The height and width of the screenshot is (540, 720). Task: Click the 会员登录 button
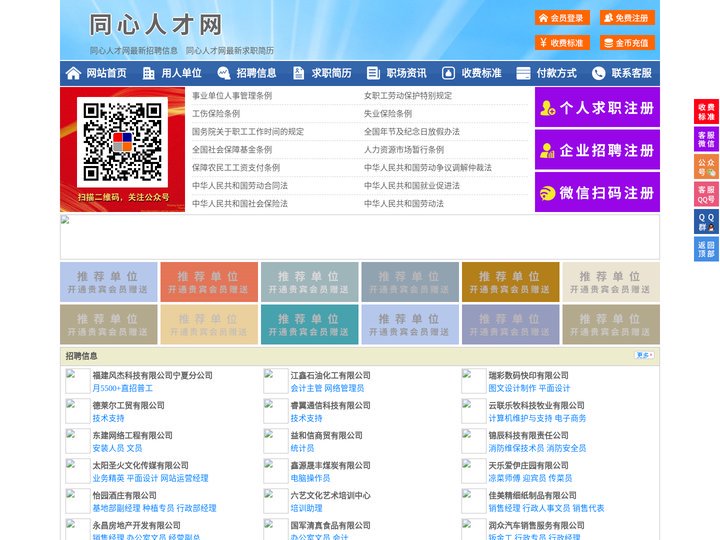[x=562, y=18]
